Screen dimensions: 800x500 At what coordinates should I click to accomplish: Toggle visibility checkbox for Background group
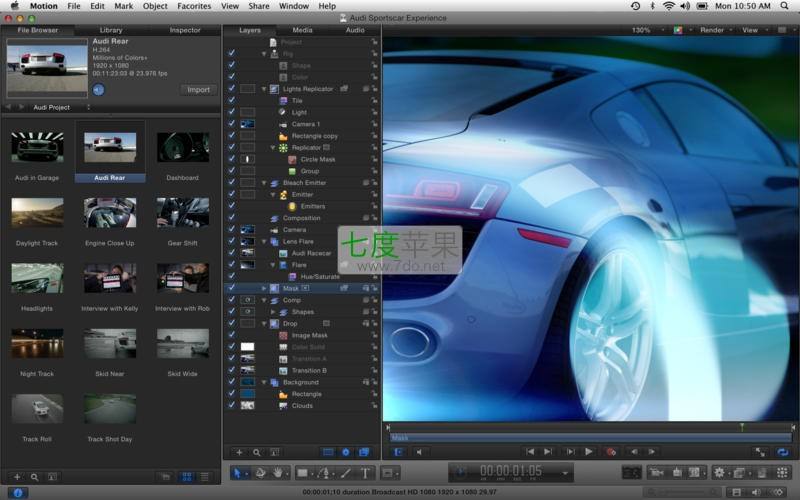click(232, 382)
